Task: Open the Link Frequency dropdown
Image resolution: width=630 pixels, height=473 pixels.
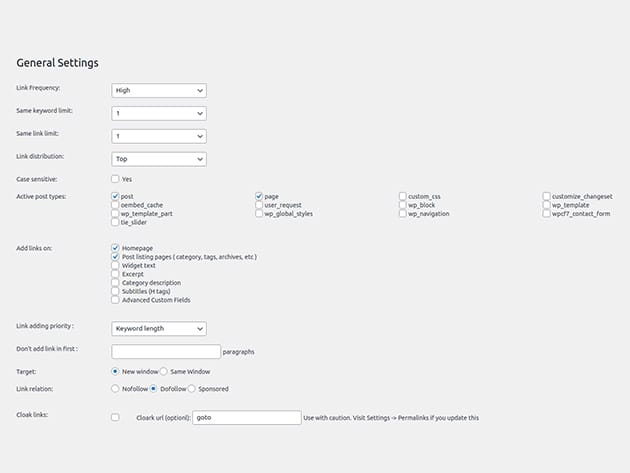Action: click(x=159, y=90)
